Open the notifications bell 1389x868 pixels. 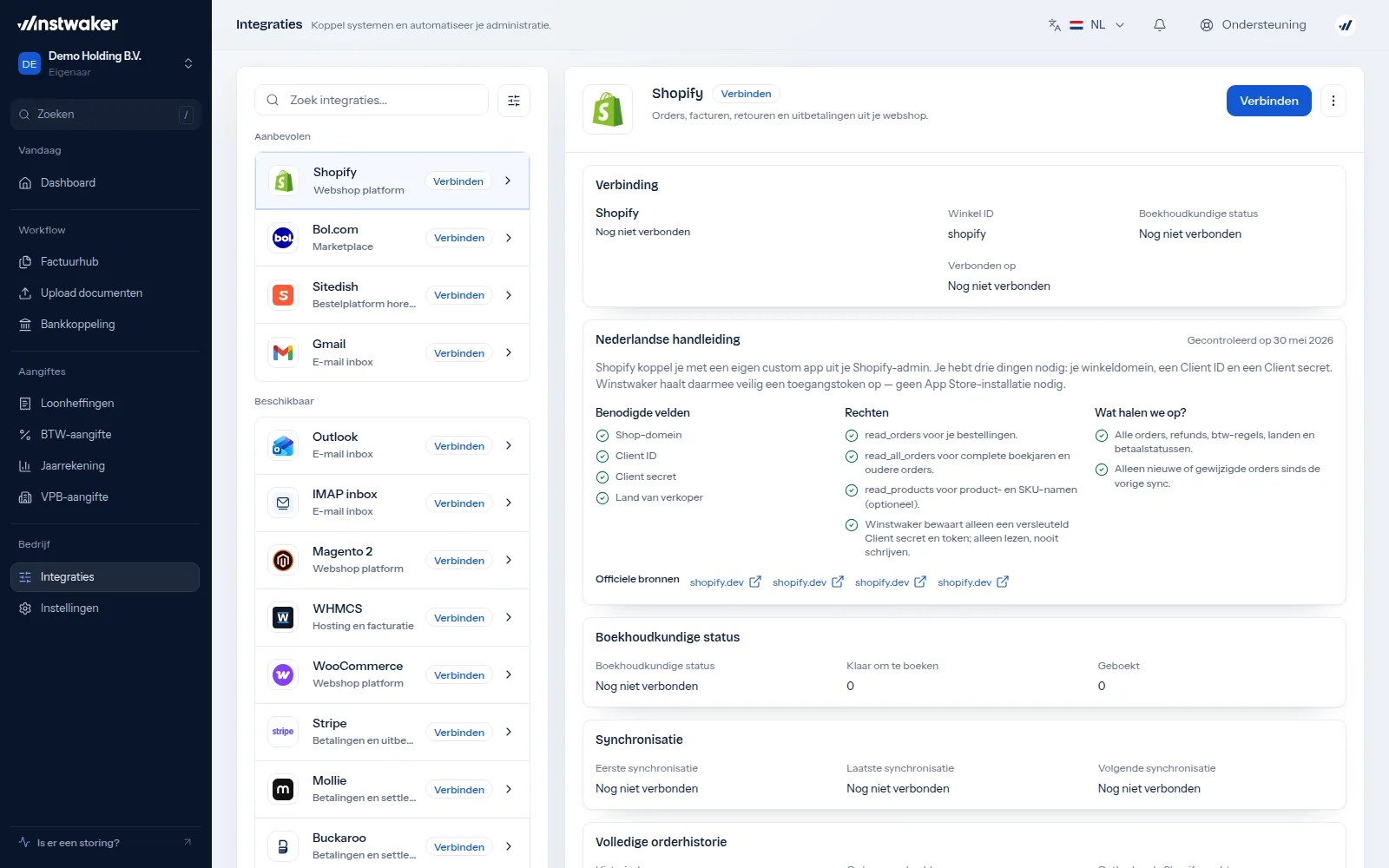(x=1160, y=25)
